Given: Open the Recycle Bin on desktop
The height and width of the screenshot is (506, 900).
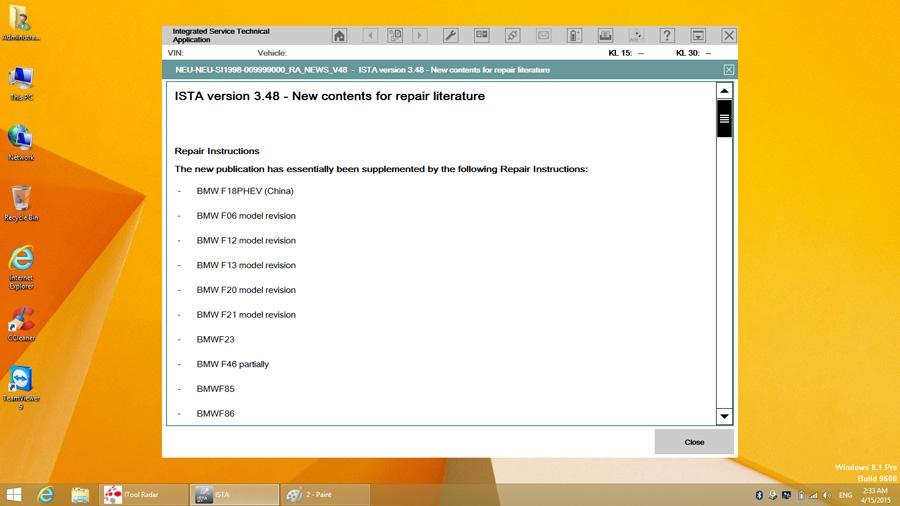Looking at the screenshot, I should [x=21, y=203].
